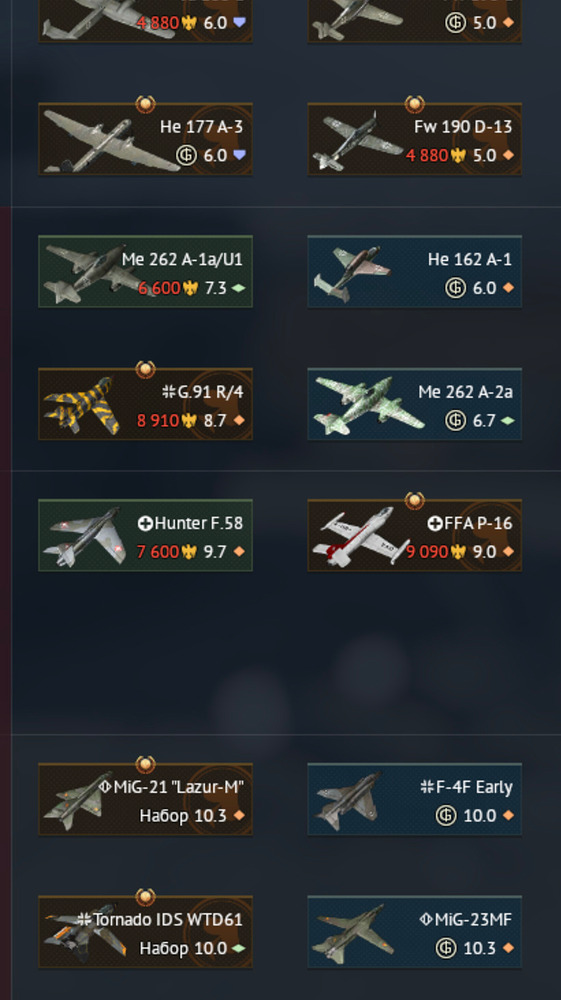Click the orange fighter class icon on Hunter F.58
Image resolution: width=561 pixels, height=1000 pixels.
point(239,552)
